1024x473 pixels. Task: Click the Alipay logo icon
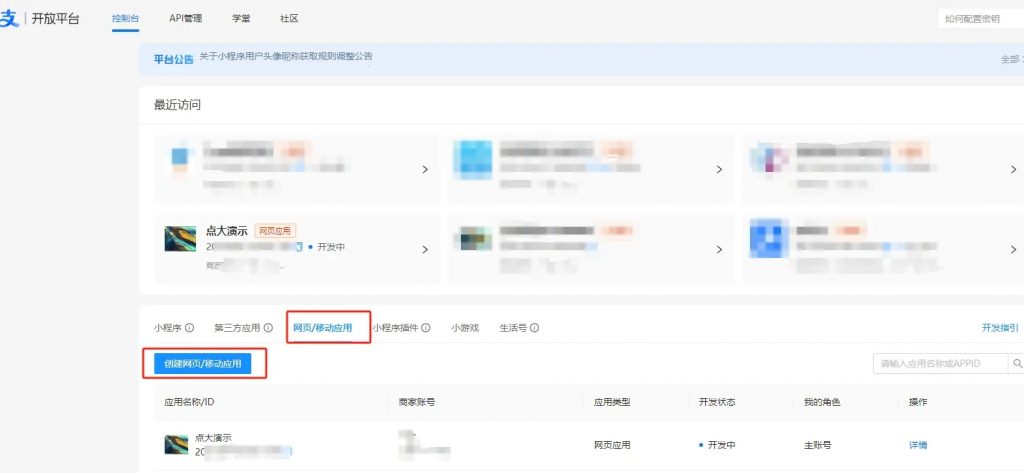click(9, 18)
